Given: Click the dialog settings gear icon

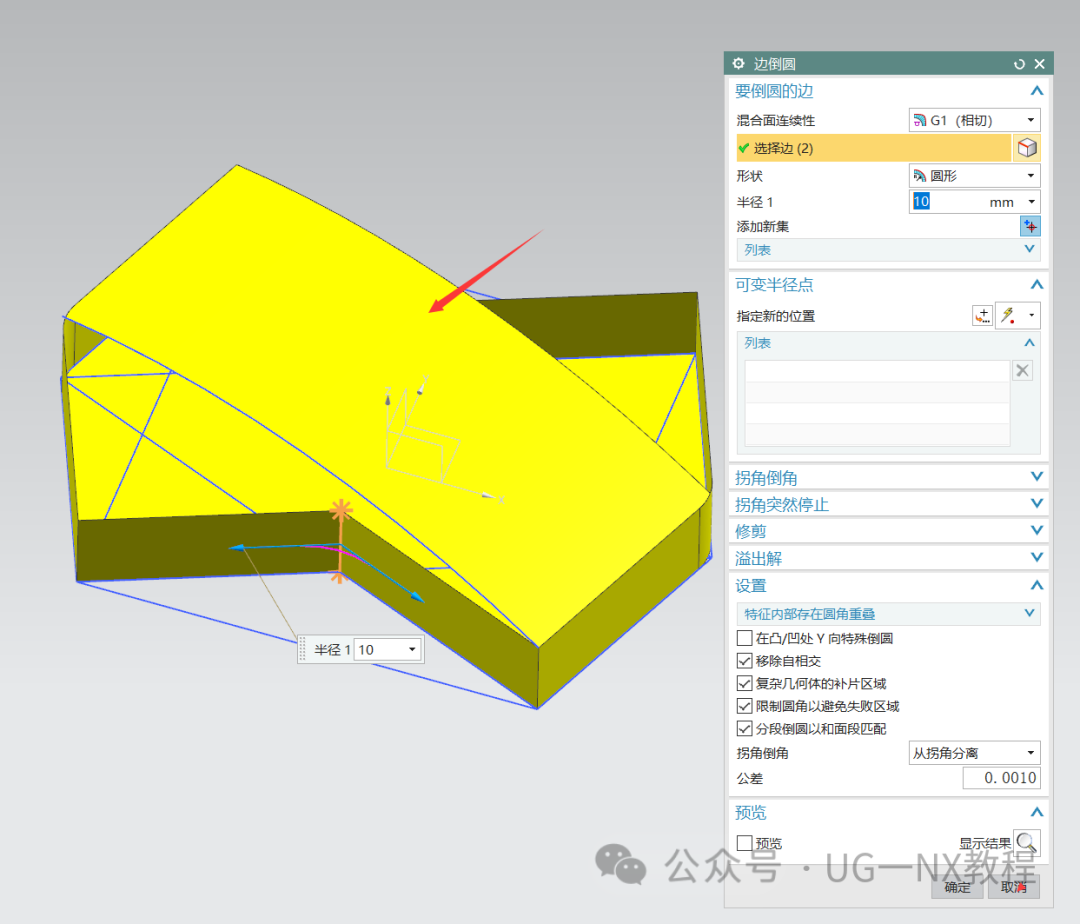Looking at the screenshot, I should pos(738,63).
